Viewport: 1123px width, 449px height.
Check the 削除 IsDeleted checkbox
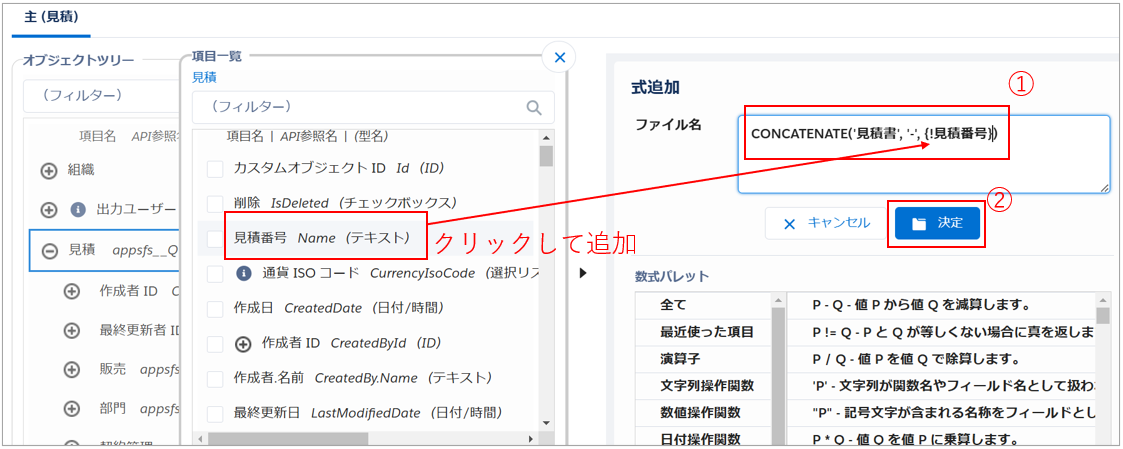point(215,203)
